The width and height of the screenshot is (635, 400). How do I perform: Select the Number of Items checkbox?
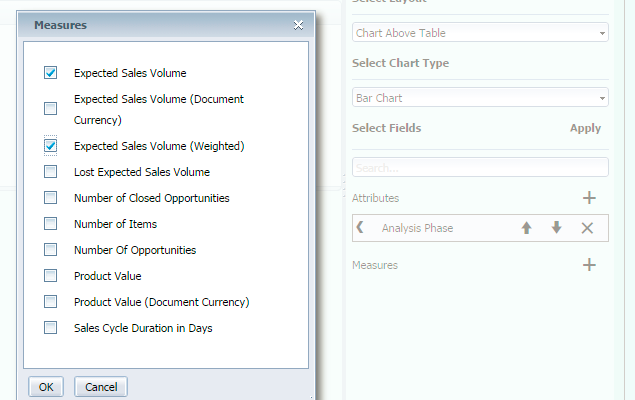[x=50, y=224]
